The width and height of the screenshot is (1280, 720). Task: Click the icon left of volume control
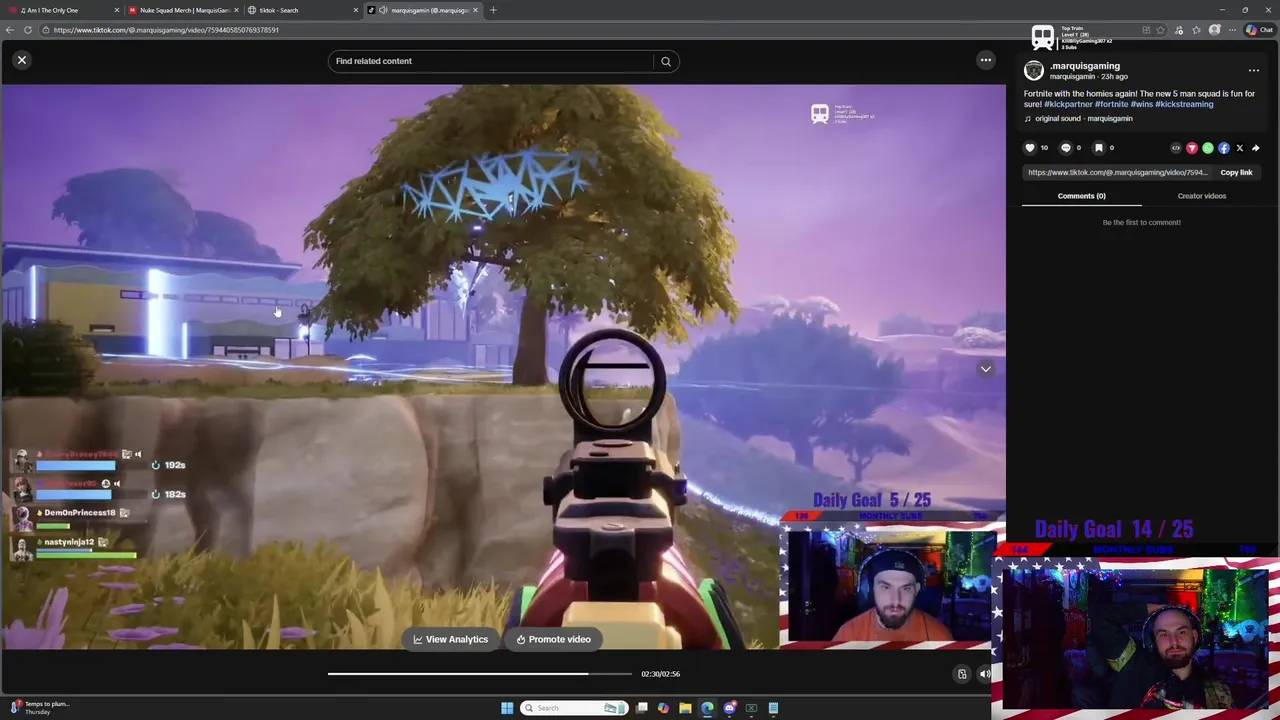[962, 674]
